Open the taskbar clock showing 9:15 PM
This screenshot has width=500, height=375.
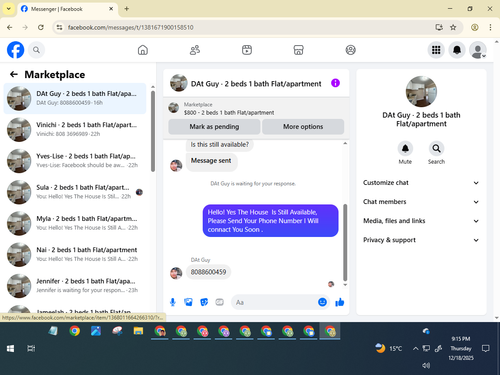(x=461, y=348)
